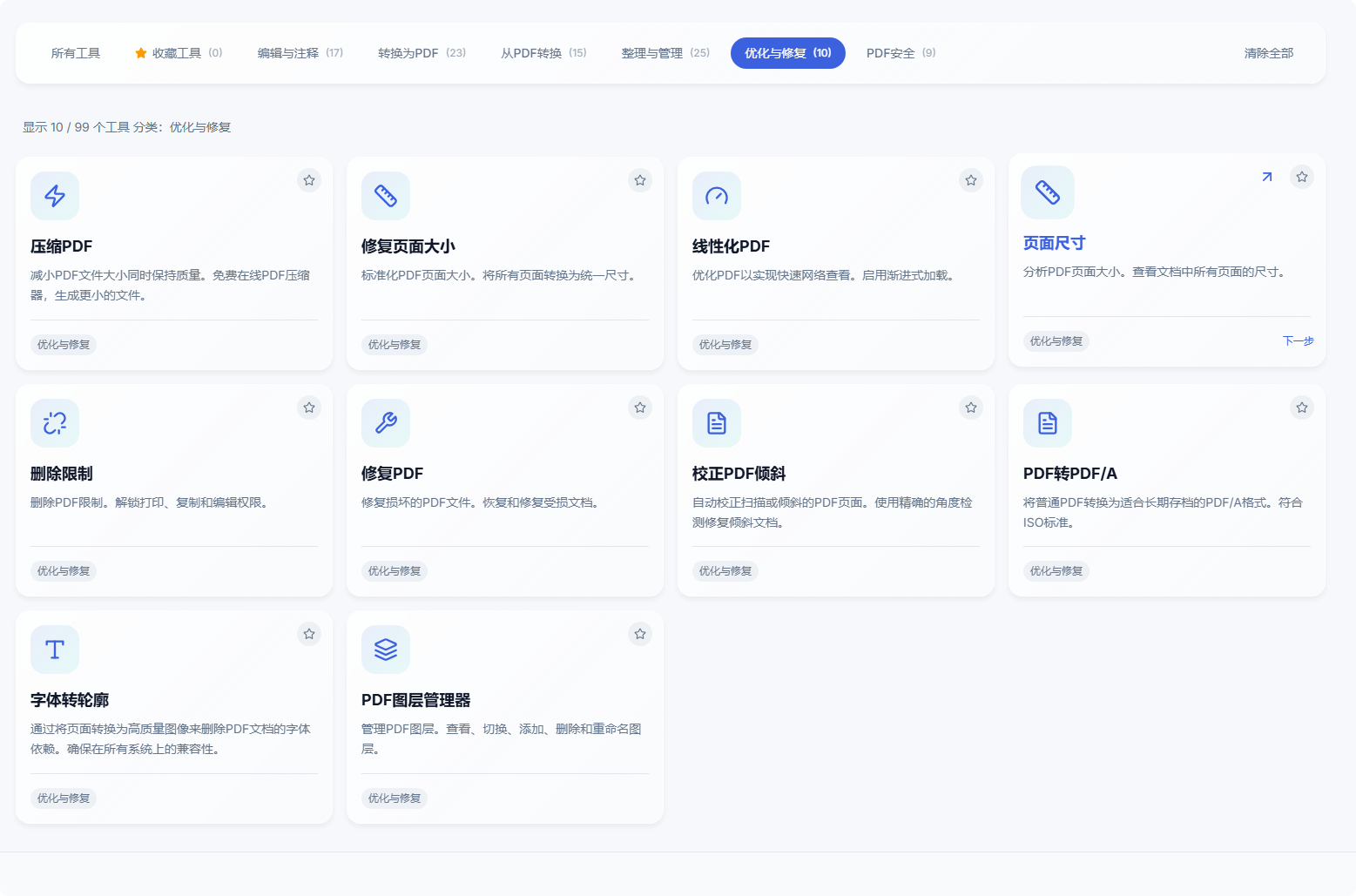
Task: Click the 下一步 link on 页面尺寸 card
Action: (x=1298, y=341)
